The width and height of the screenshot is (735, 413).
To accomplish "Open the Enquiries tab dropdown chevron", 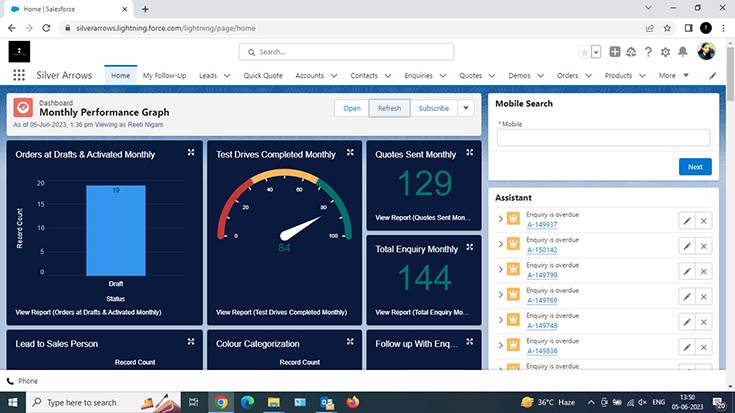I will point(442,75).
